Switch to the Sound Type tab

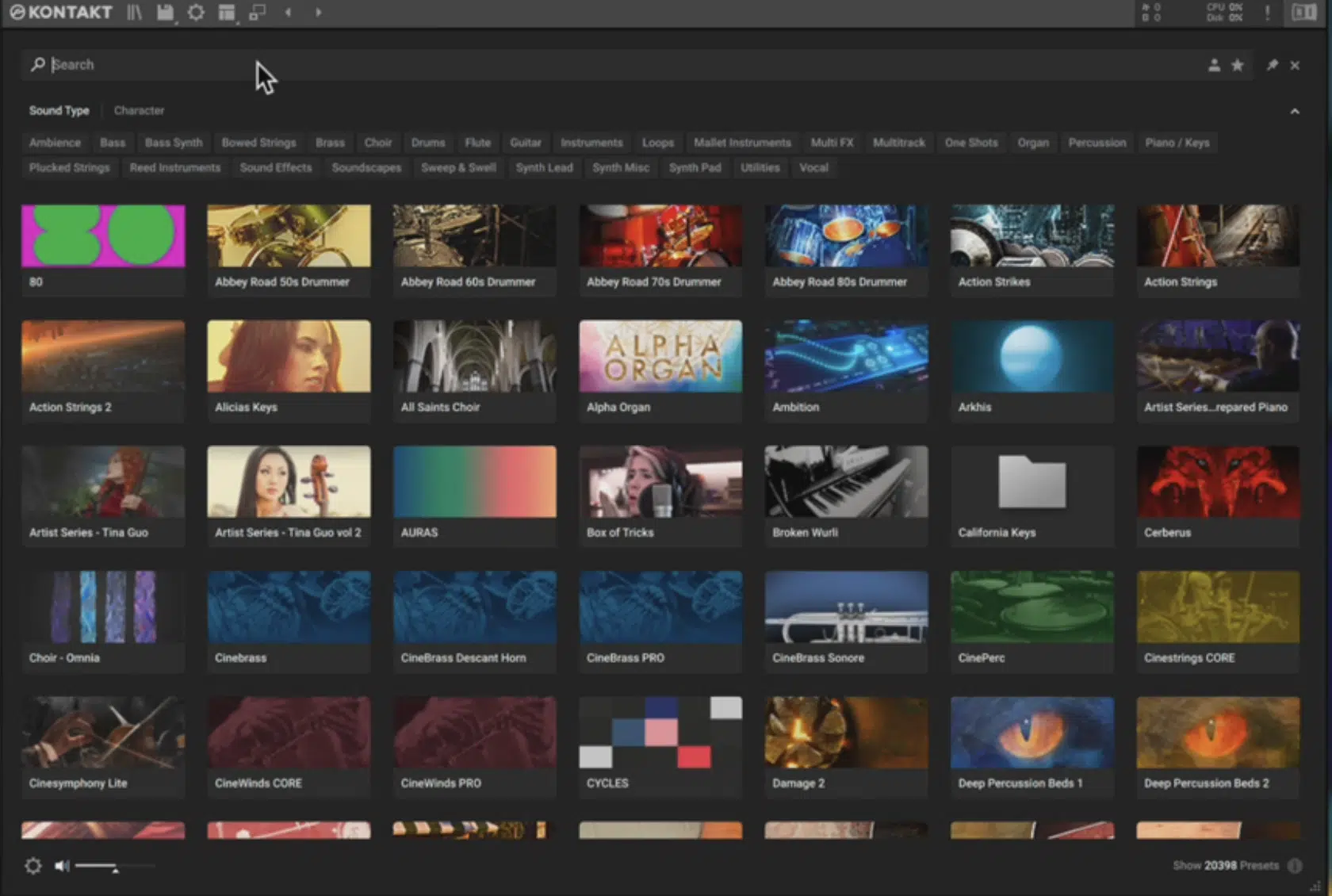59,110
